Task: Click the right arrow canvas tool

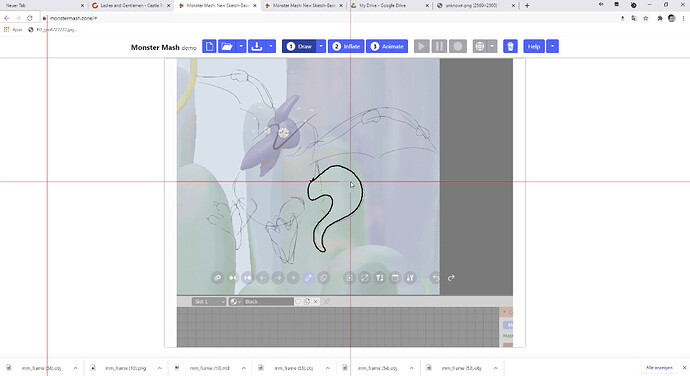Action: point(278,278)
